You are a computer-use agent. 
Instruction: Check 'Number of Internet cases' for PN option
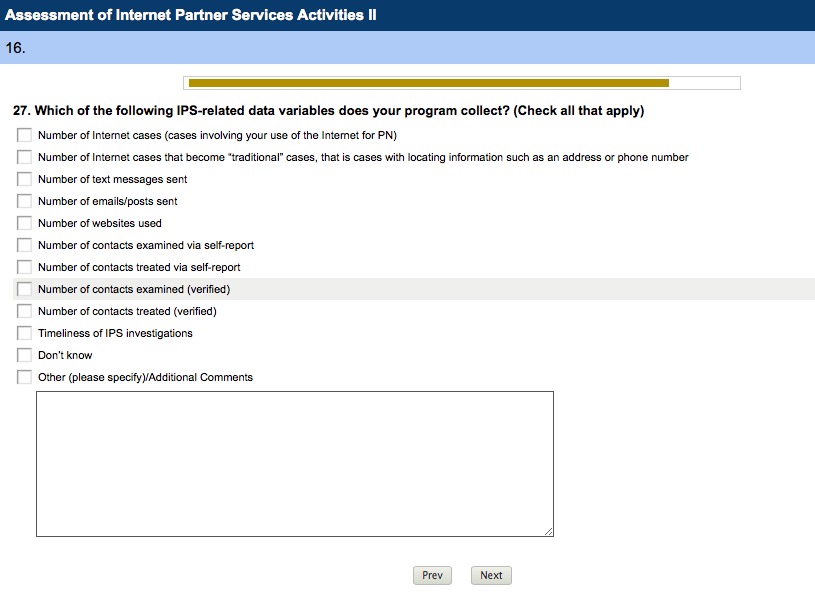click(x=24, y=135)
